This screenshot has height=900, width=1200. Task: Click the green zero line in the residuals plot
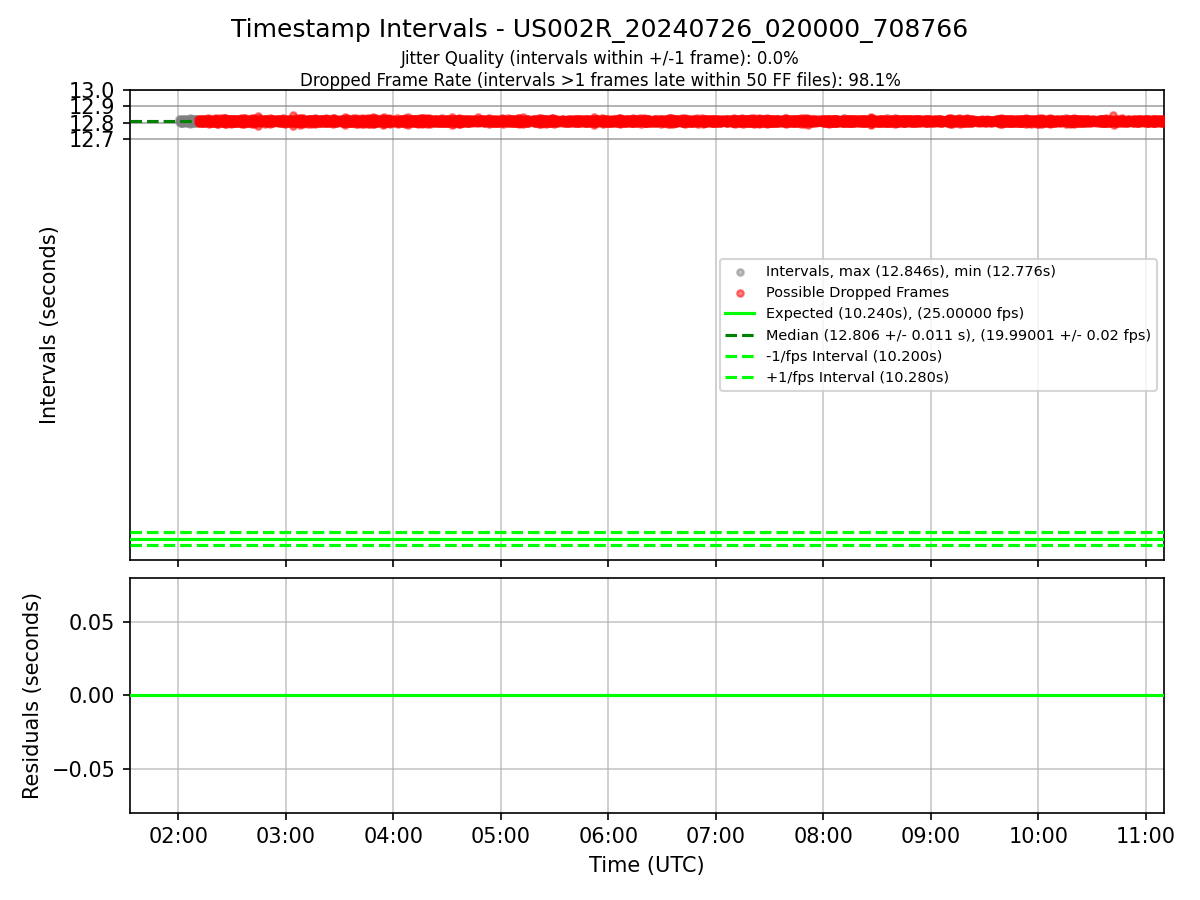tap(646, 695)
